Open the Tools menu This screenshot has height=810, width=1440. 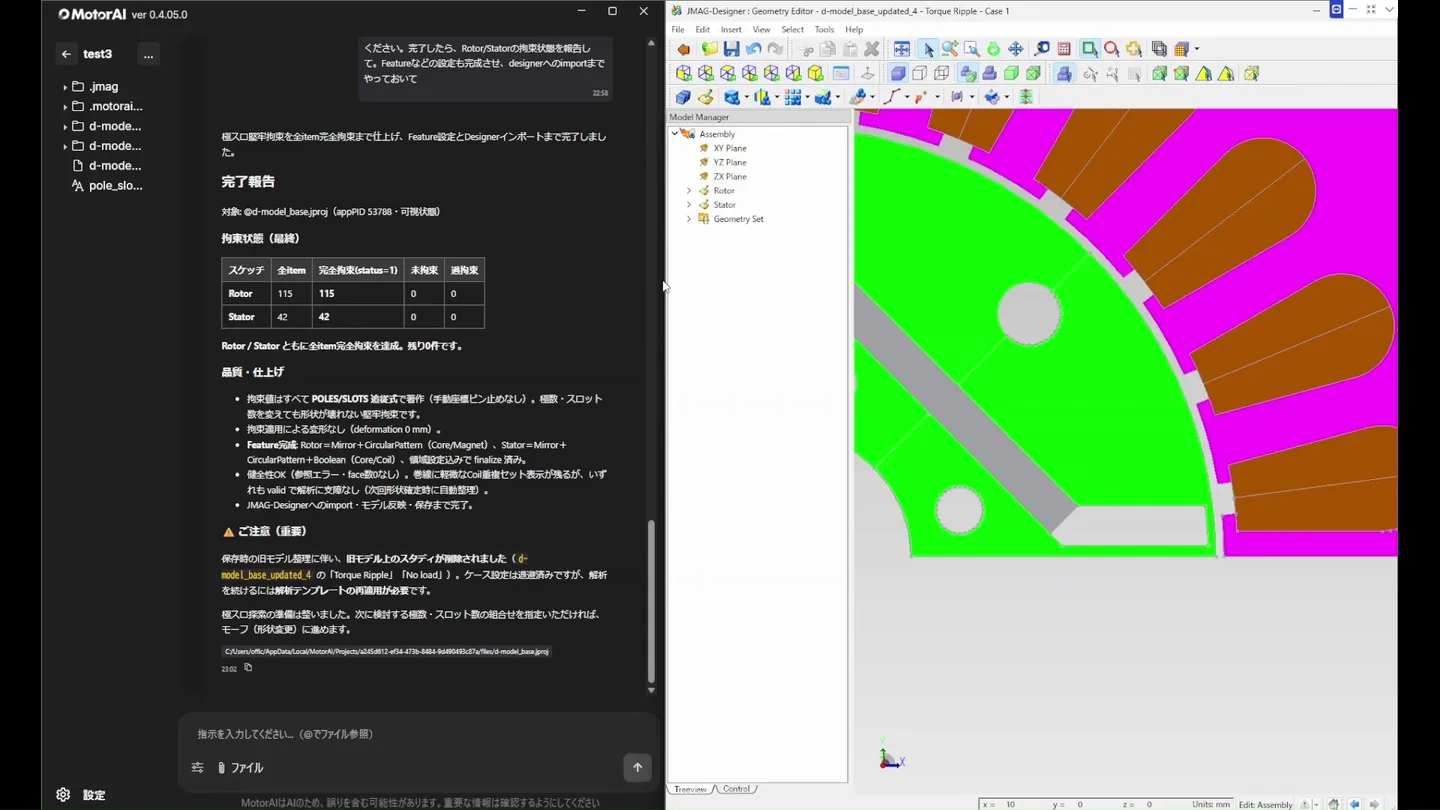[x=824, y=30]
